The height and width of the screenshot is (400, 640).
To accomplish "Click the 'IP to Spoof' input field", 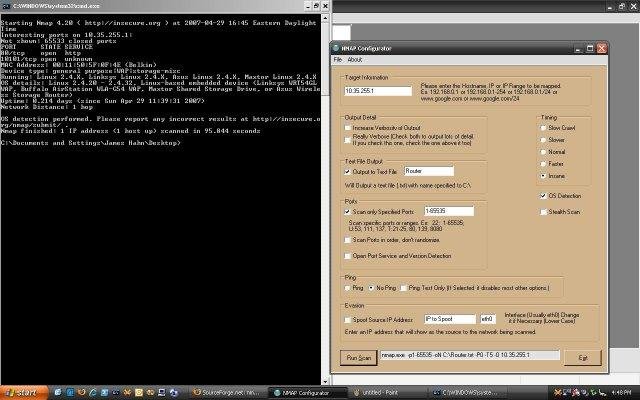I will click(x=450, y=319).
